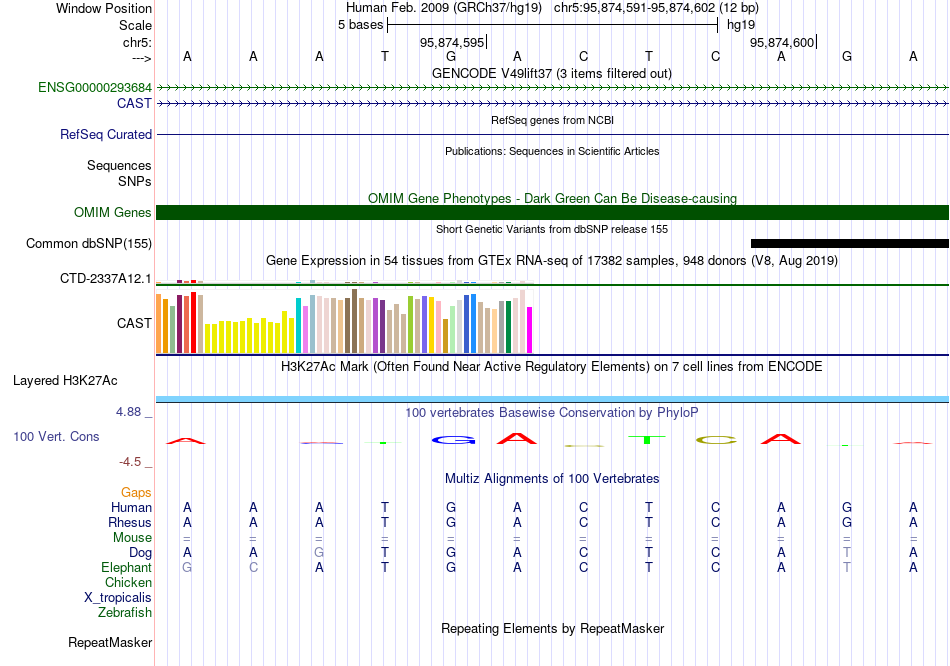Screen dimensions: 950x666
Task: Click the blue G PhyloP conservation logo
Action: [x=453, y=440]
